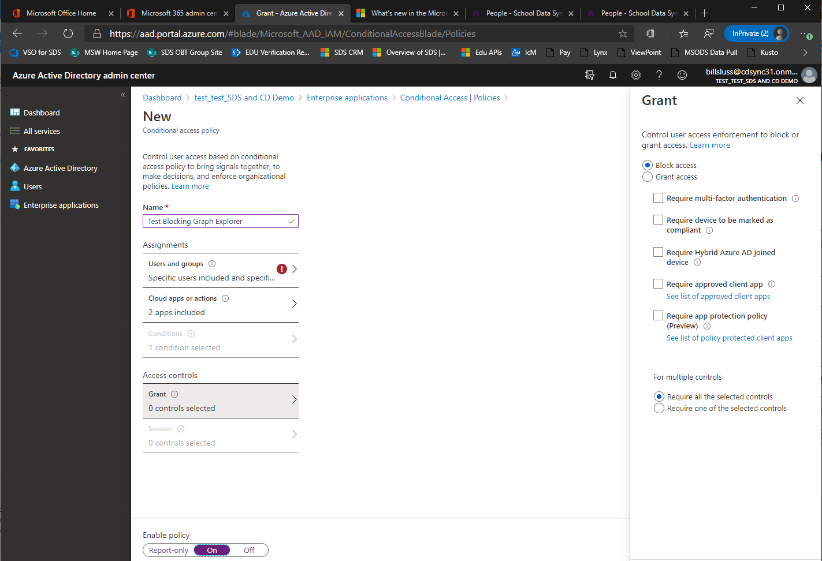822x561 pixels.
Task: Click Learn more in the Grant panel
Action: [x=710, y=145]
